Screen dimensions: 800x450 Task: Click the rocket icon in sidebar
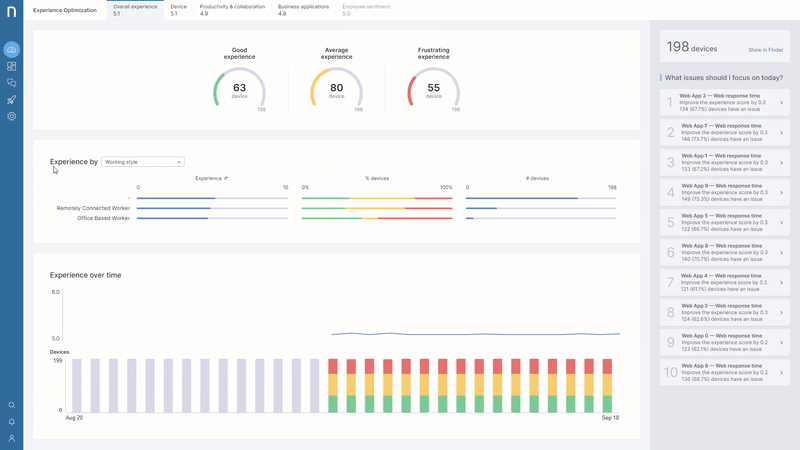pyautogui.click(x=12, y=100)
